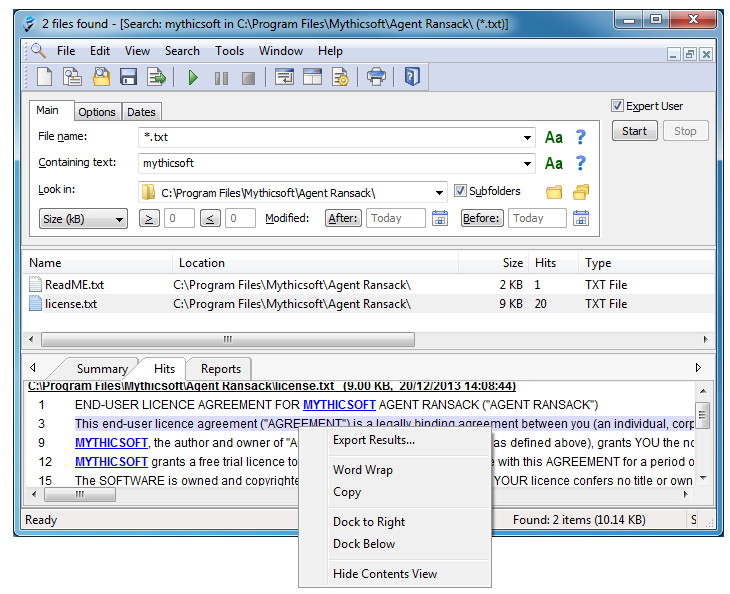The height and width of the screenshot is (594, 730).
Task: Start search with green play icon
Action: pos(193,77)
